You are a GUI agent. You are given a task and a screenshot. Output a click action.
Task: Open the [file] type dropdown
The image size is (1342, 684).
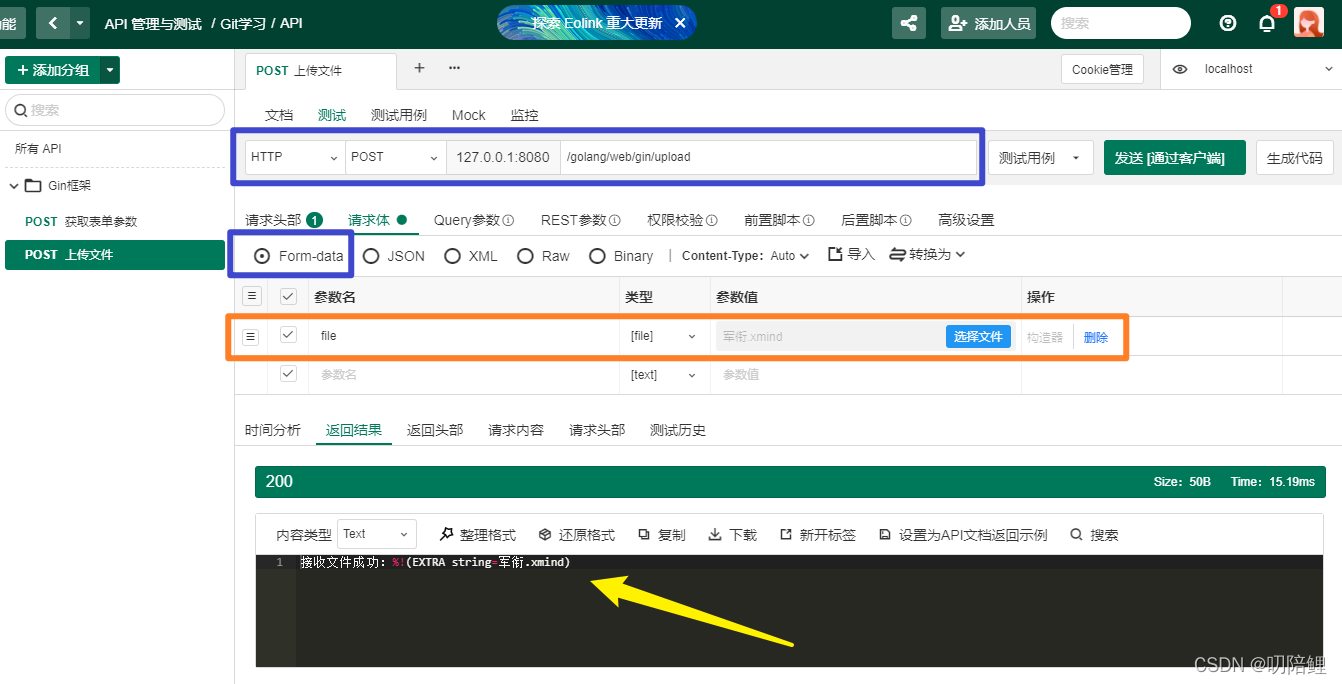pos(663,336)
